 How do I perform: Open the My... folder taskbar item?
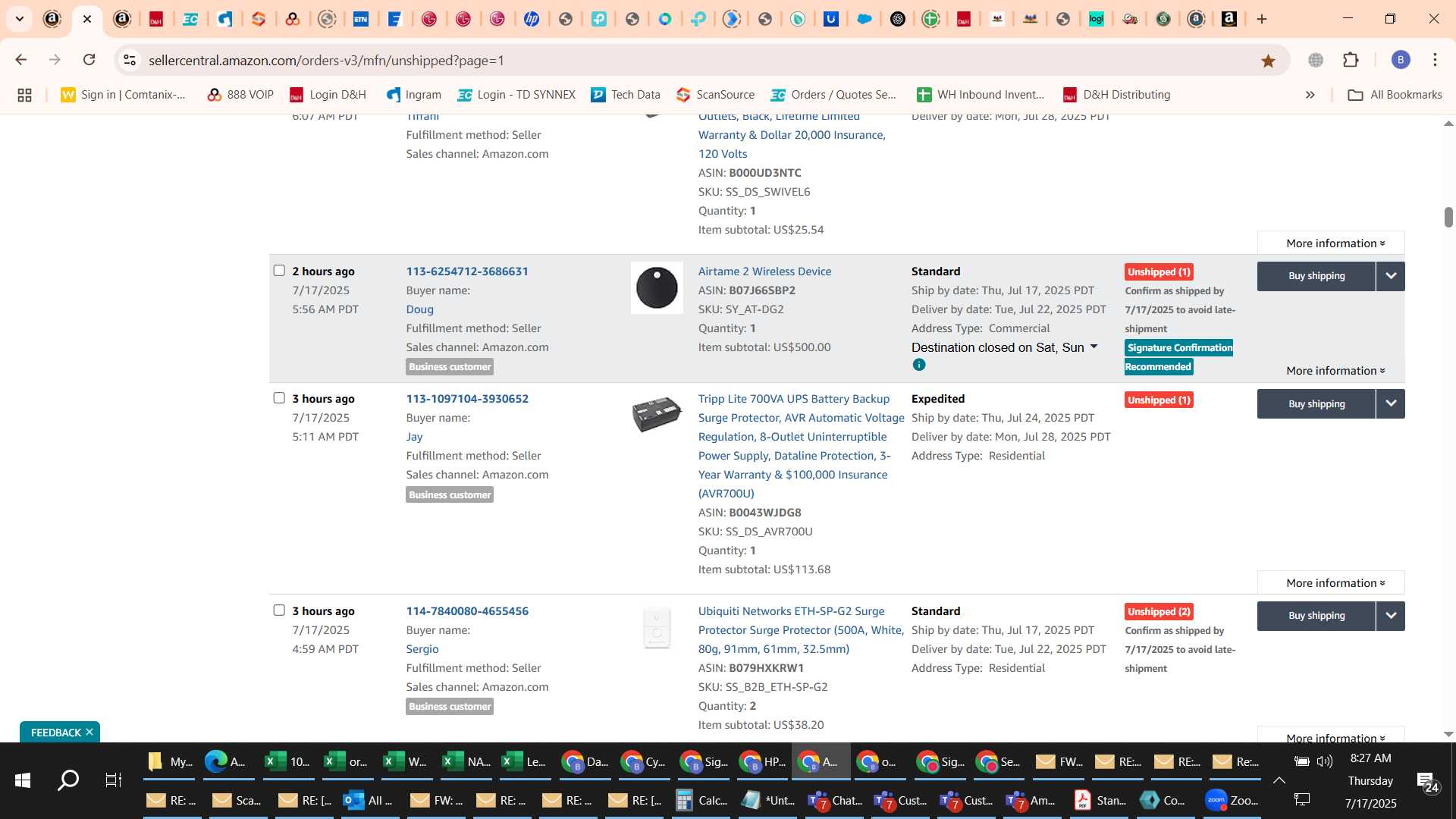click(x=169, y=761)
